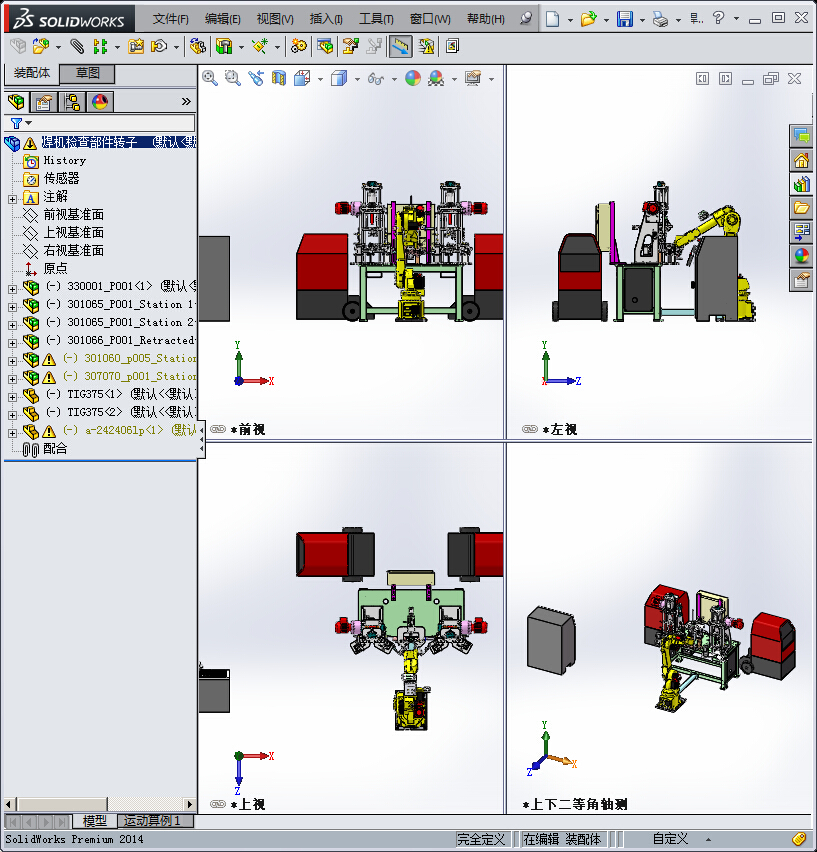Image resolution: width=817 pixels, height=852 pixels.
Task: Open the Hide/Show Items glasses dropdown arrow
Action: coord(394,79)
